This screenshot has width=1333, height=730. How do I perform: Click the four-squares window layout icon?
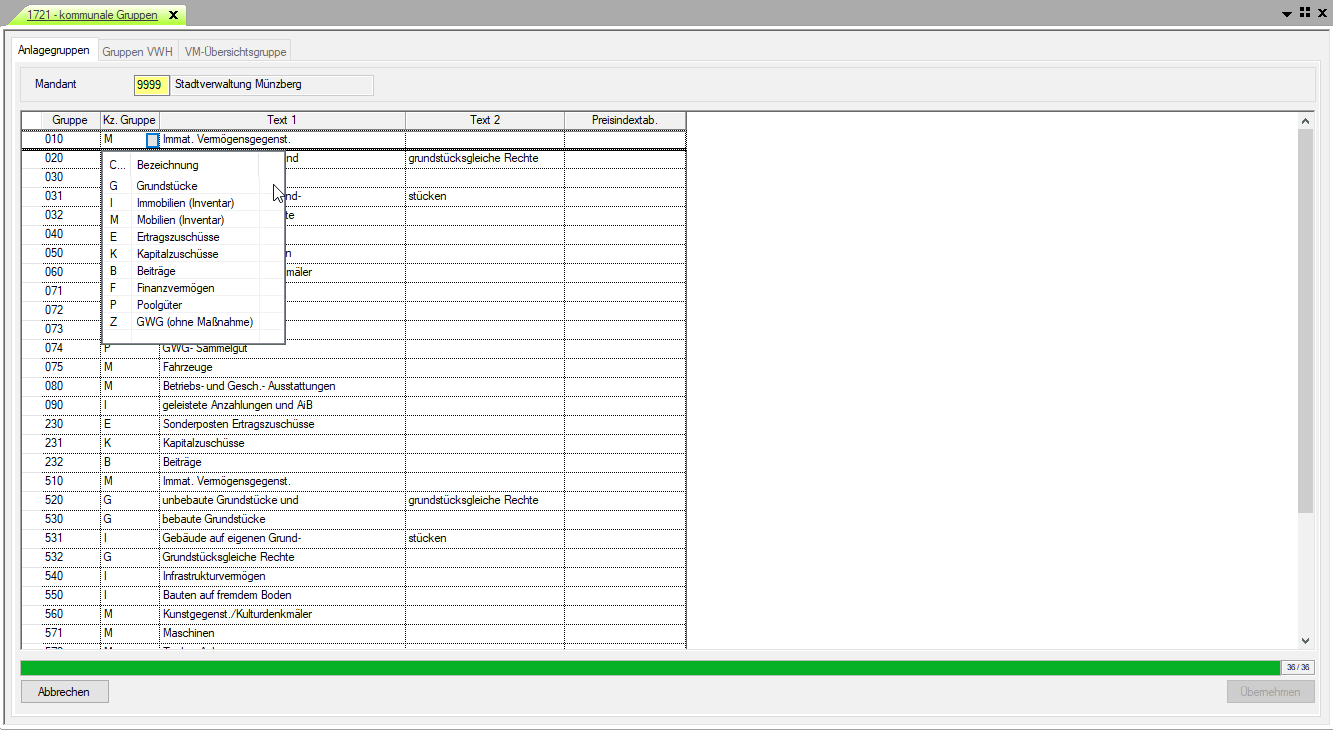1304,12
